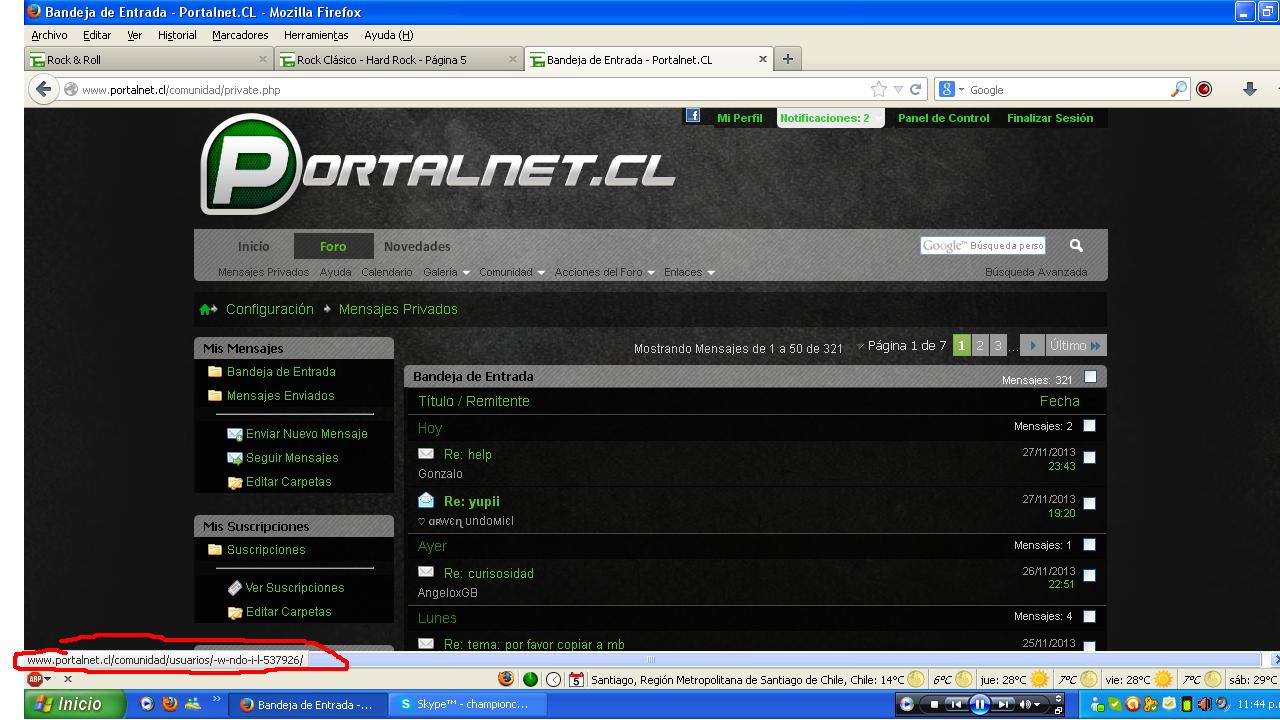The width and height of the screenshot is (1280, 720).
Task: Select the Re: yupii message checkbox
Action: (1089, 504)
